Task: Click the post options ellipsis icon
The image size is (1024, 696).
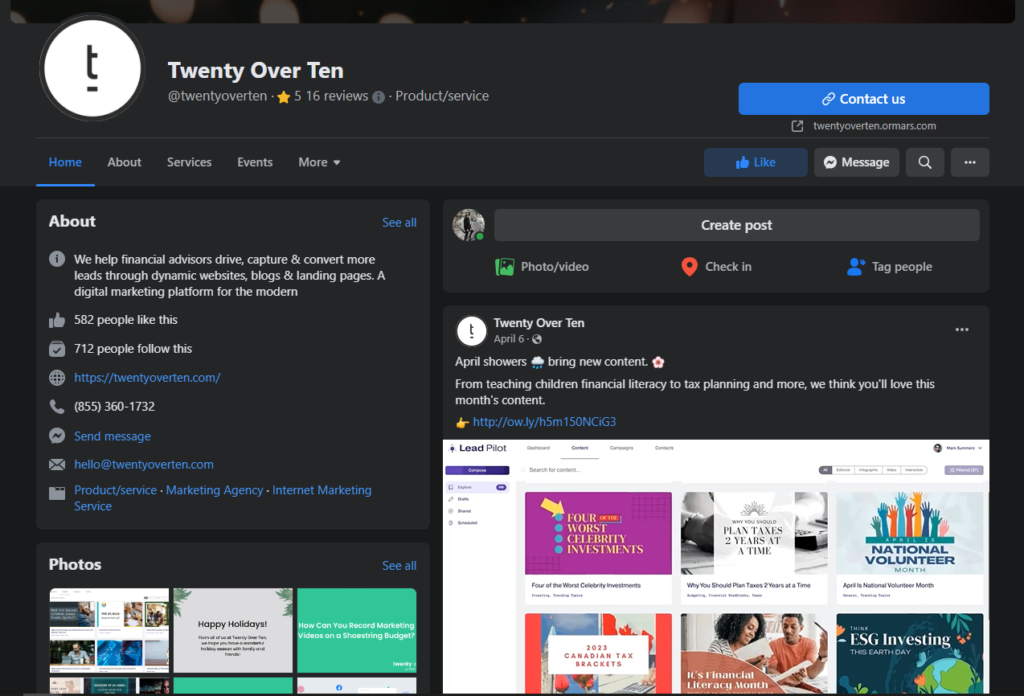Action: pos(961,330)
